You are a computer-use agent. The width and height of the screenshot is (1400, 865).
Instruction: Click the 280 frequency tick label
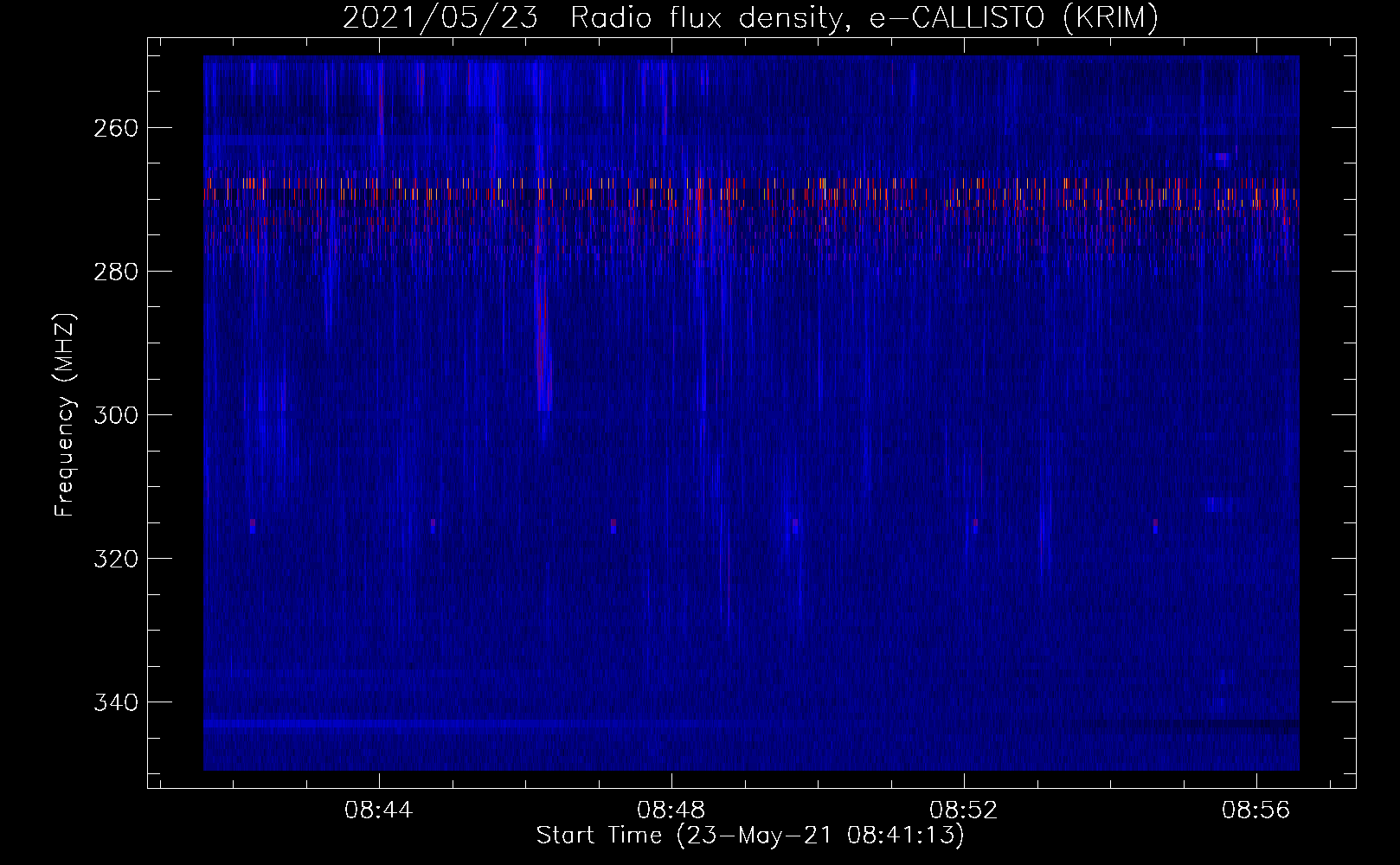(x=115, y=272)
